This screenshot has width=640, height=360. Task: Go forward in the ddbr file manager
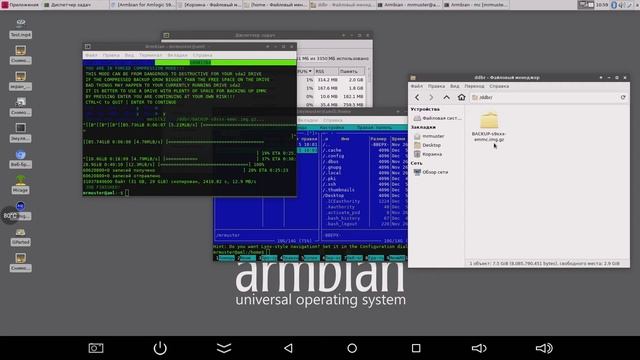[x=431, y=98]
